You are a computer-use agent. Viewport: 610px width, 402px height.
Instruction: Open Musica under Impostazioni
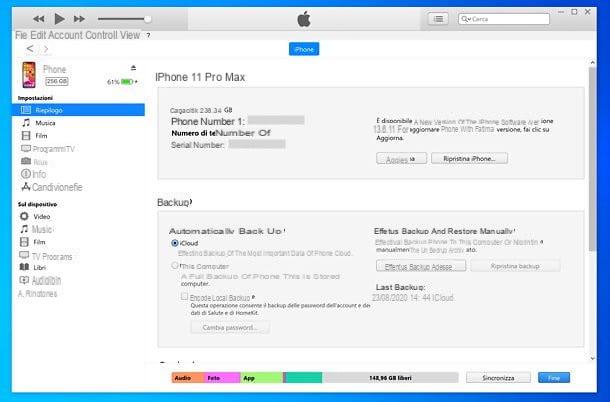(46, 123)
